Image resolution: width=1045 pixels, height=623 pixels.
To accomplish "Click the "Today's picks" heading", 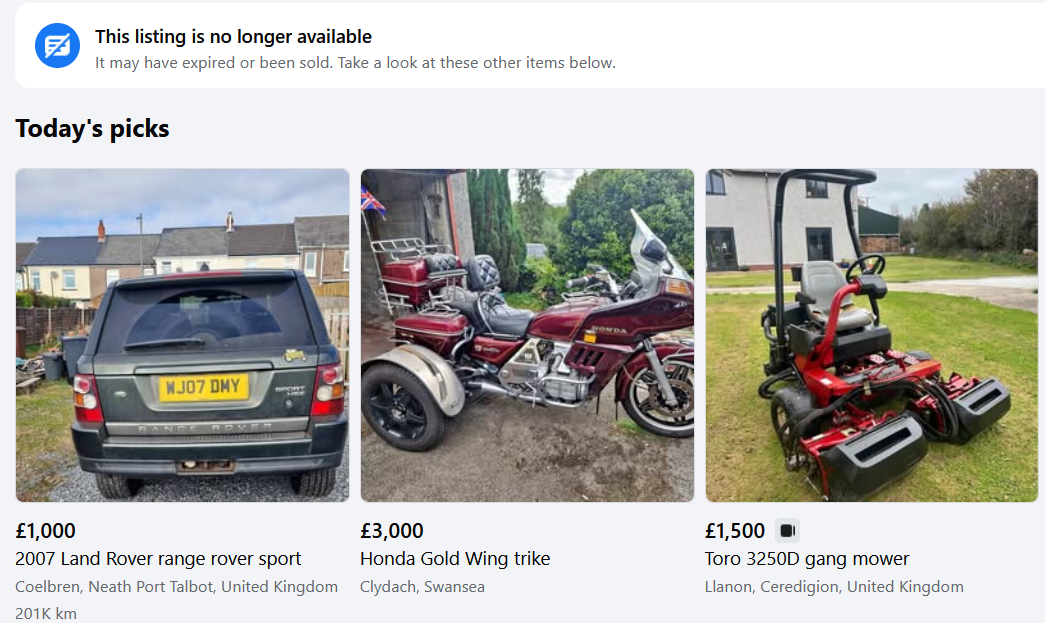I will (92, 129).
